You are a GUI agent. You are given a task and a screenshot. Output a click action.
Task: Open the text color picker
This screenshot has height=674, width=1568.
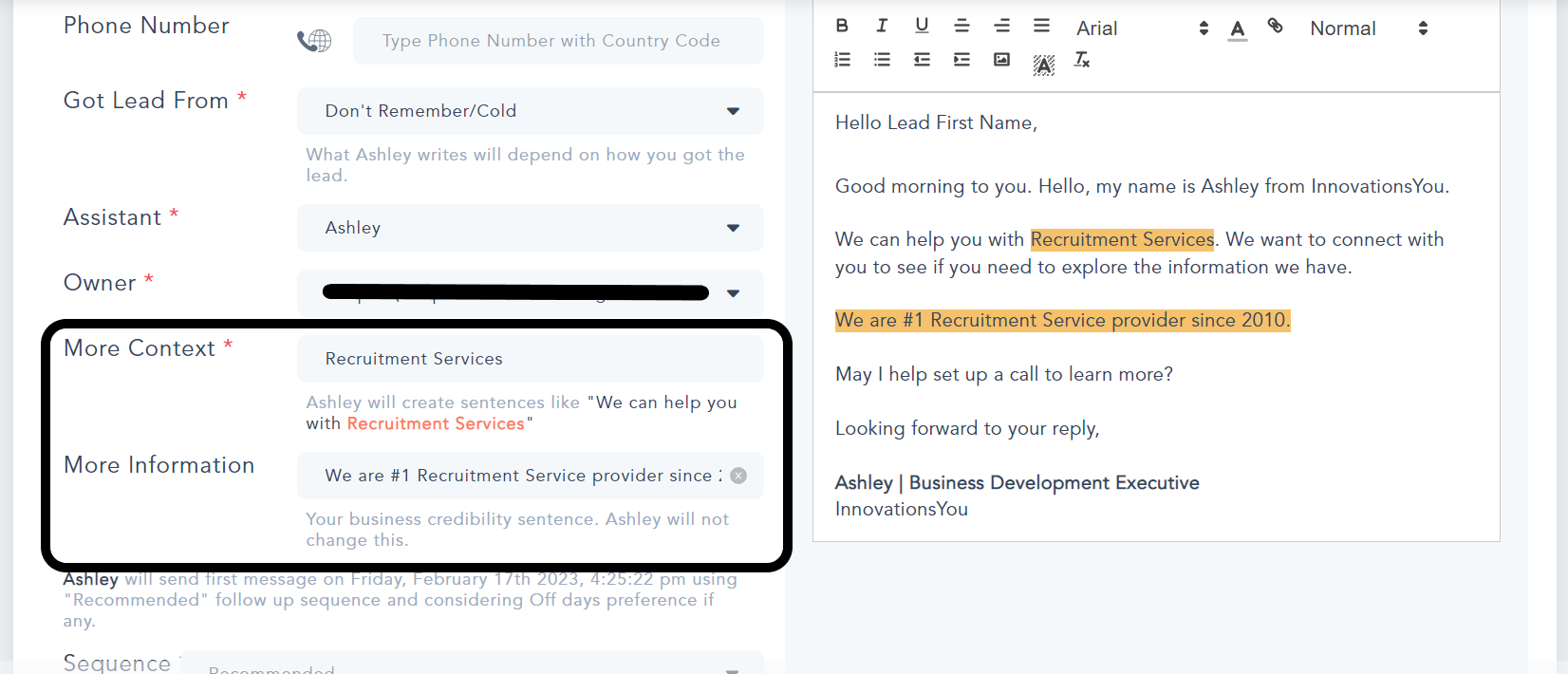coord(1237,29)
